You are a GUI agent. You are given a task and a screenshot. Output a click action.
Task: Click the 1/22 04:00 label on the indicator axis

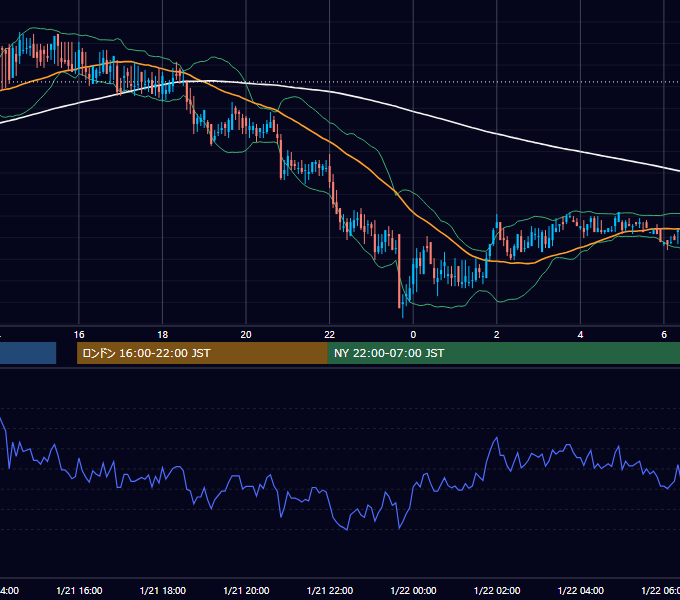pyautogui.click(x=581, y=590)
